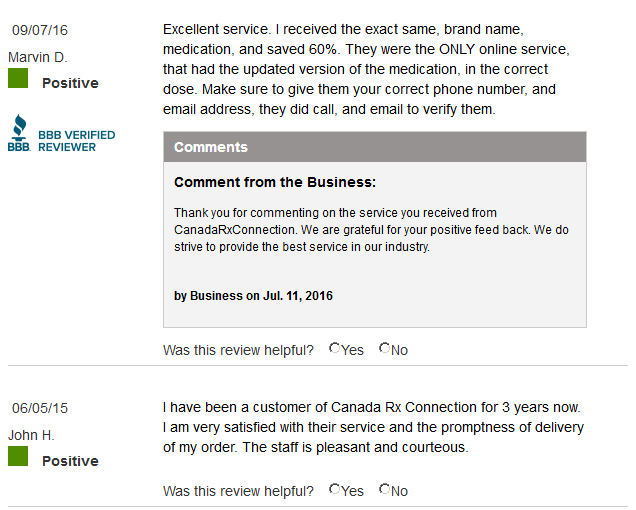Click Positive label under John H.
Viewport: 636px width, 510px height.
coord(71,461)
